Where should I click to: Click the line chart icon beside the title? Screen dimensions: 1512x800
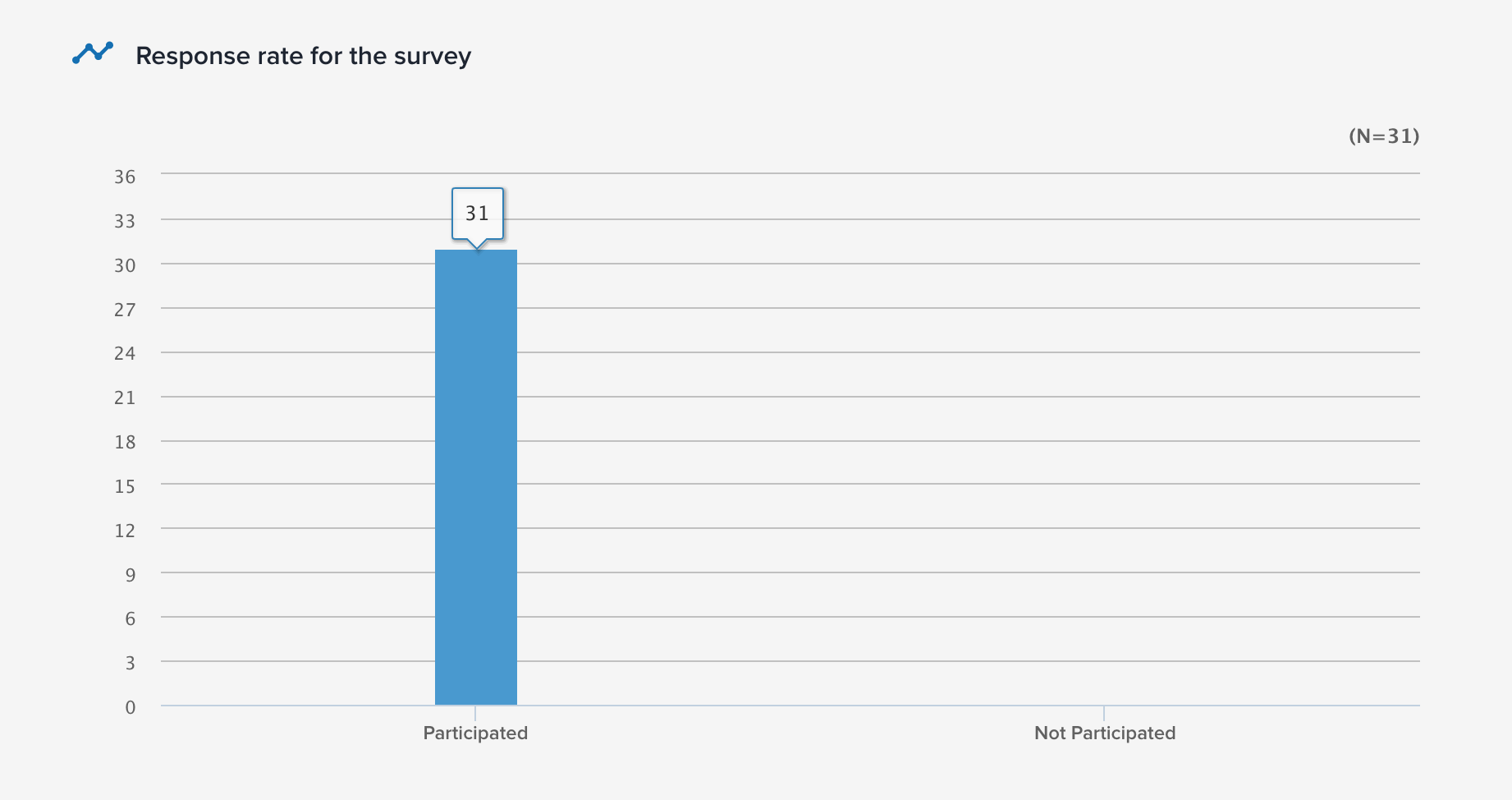coord(93,53)
